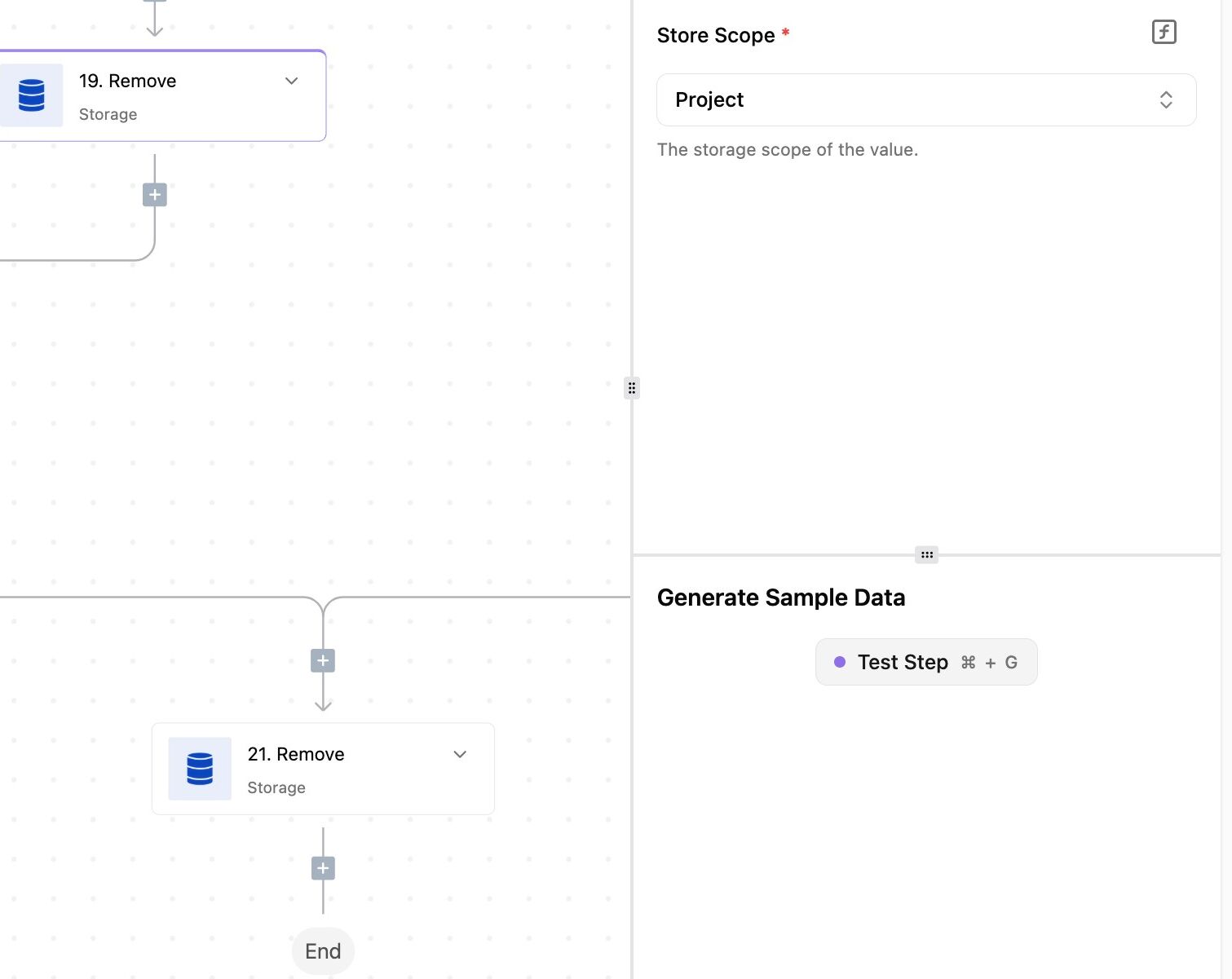Run Test Step

[x=926, y=662]
